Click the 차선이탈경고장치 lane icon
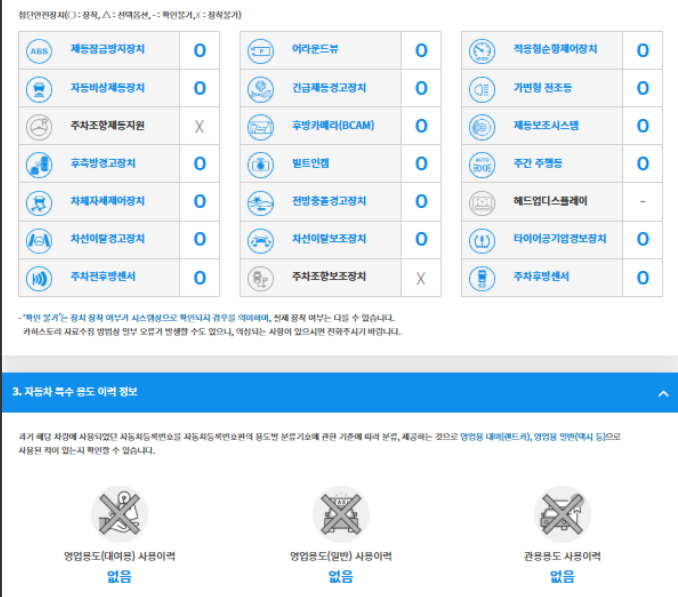This screenshot has width=678, height=597. coord(39,240)
